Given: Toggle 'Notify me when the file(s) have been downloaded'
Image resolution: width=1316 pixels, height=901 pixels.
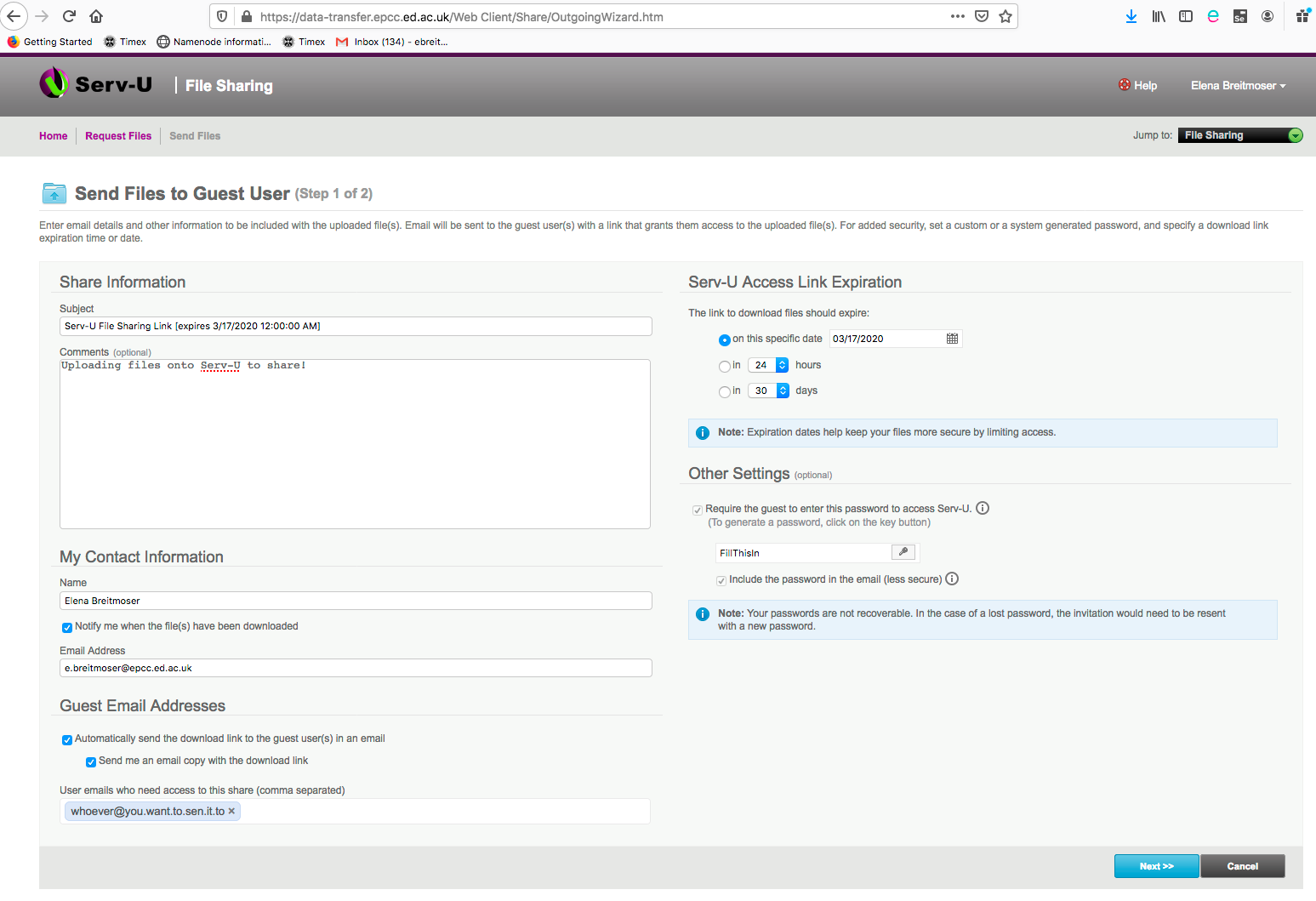Looking at the screenshot, I should coord(67,628).
